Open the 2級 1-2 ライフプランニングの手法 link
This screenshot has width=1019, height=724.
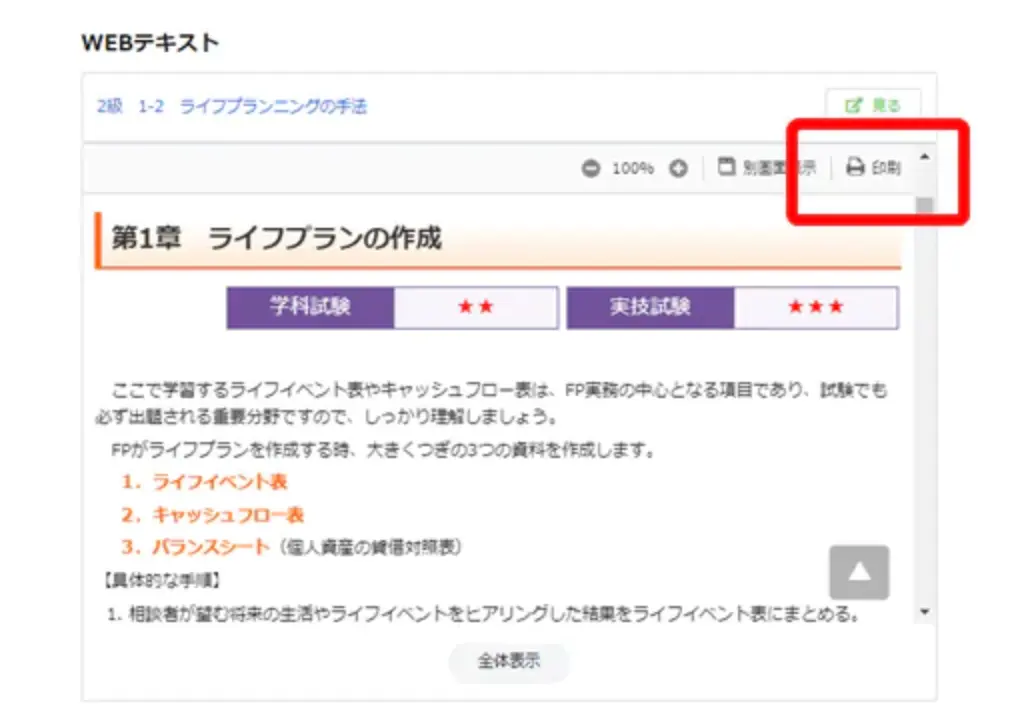(232, 106)
